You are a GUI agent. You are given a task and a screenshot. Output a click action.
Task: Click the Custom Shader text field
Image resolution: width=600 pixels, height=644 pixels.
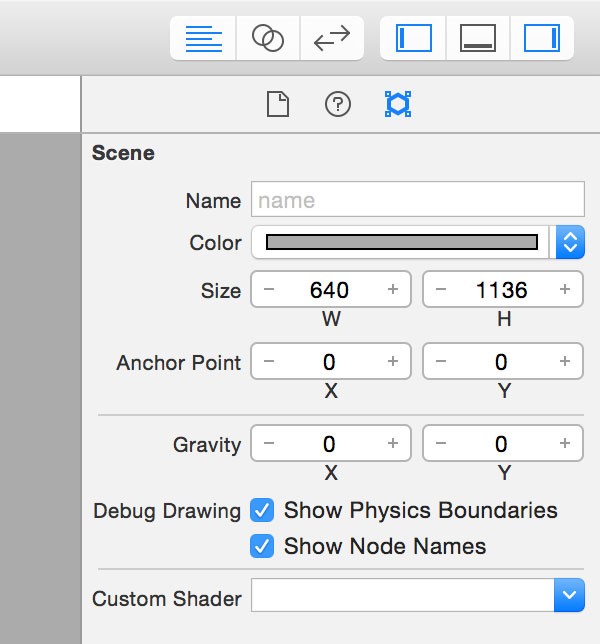pyautogui.click(x=402, y=595)
